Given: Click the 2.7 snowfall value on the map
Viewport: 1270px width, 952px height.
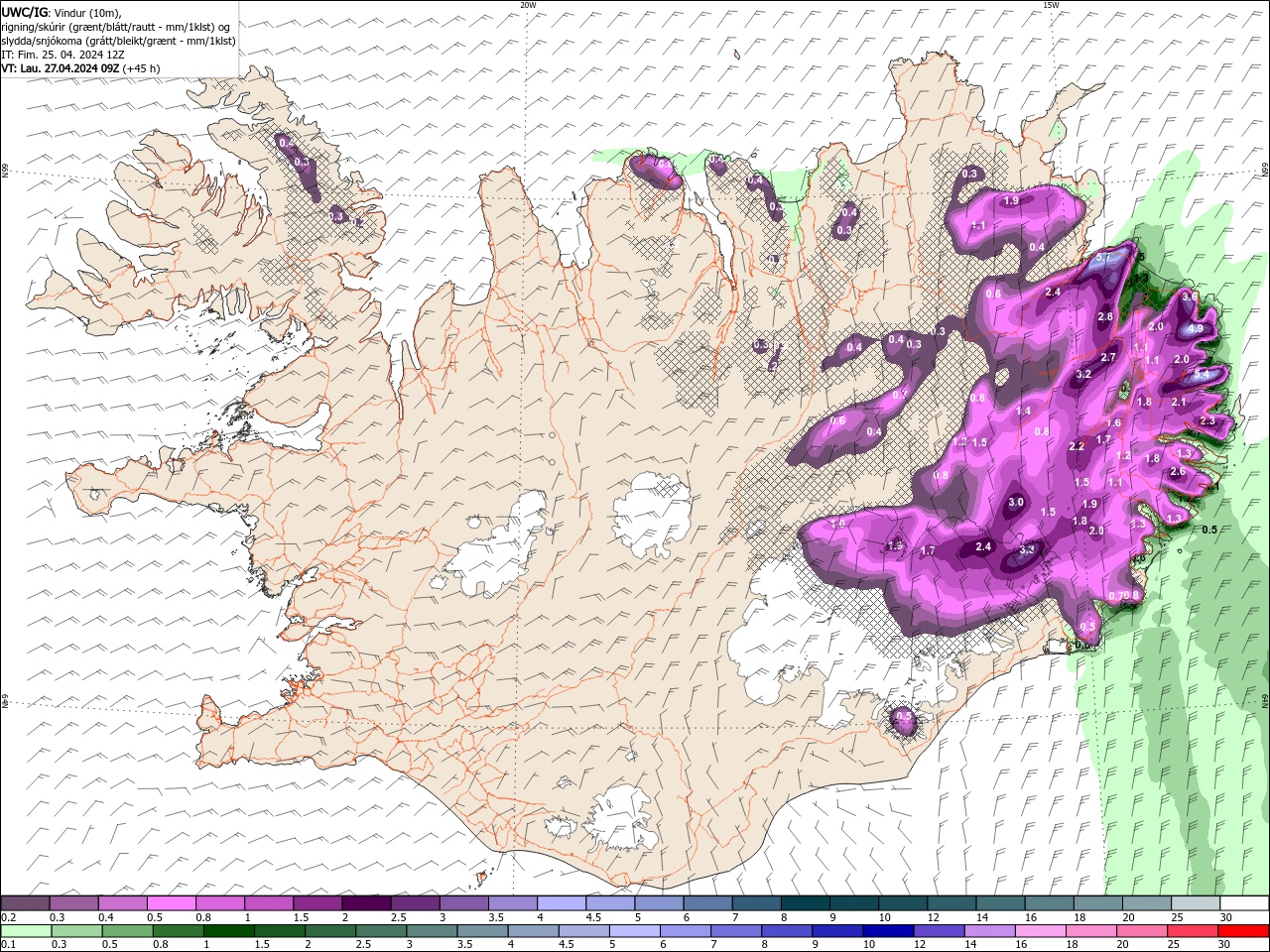Looking at the screenshot, I should tap(1108, 357).
